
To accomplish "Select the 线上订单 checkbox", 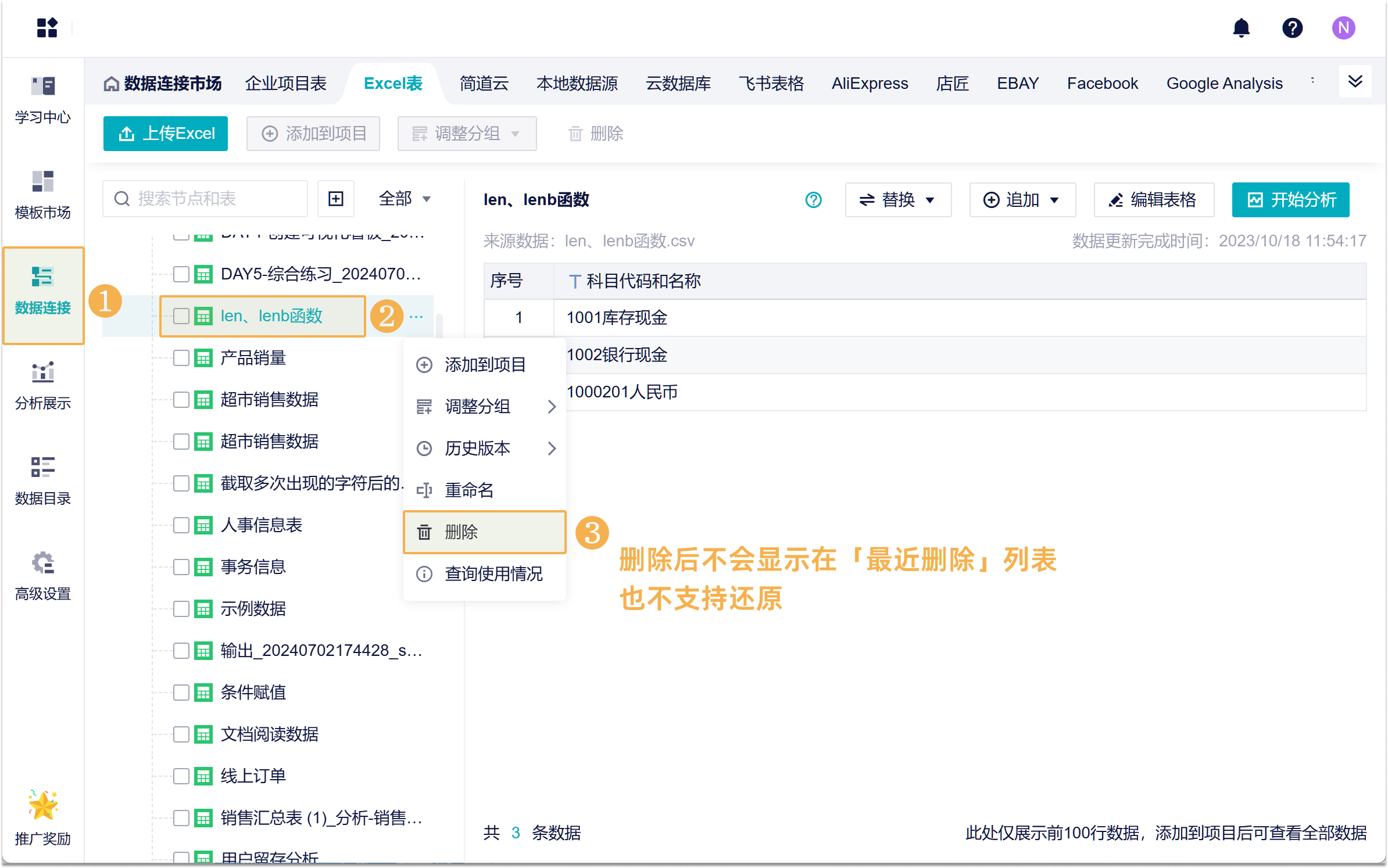I will point(181,776).
